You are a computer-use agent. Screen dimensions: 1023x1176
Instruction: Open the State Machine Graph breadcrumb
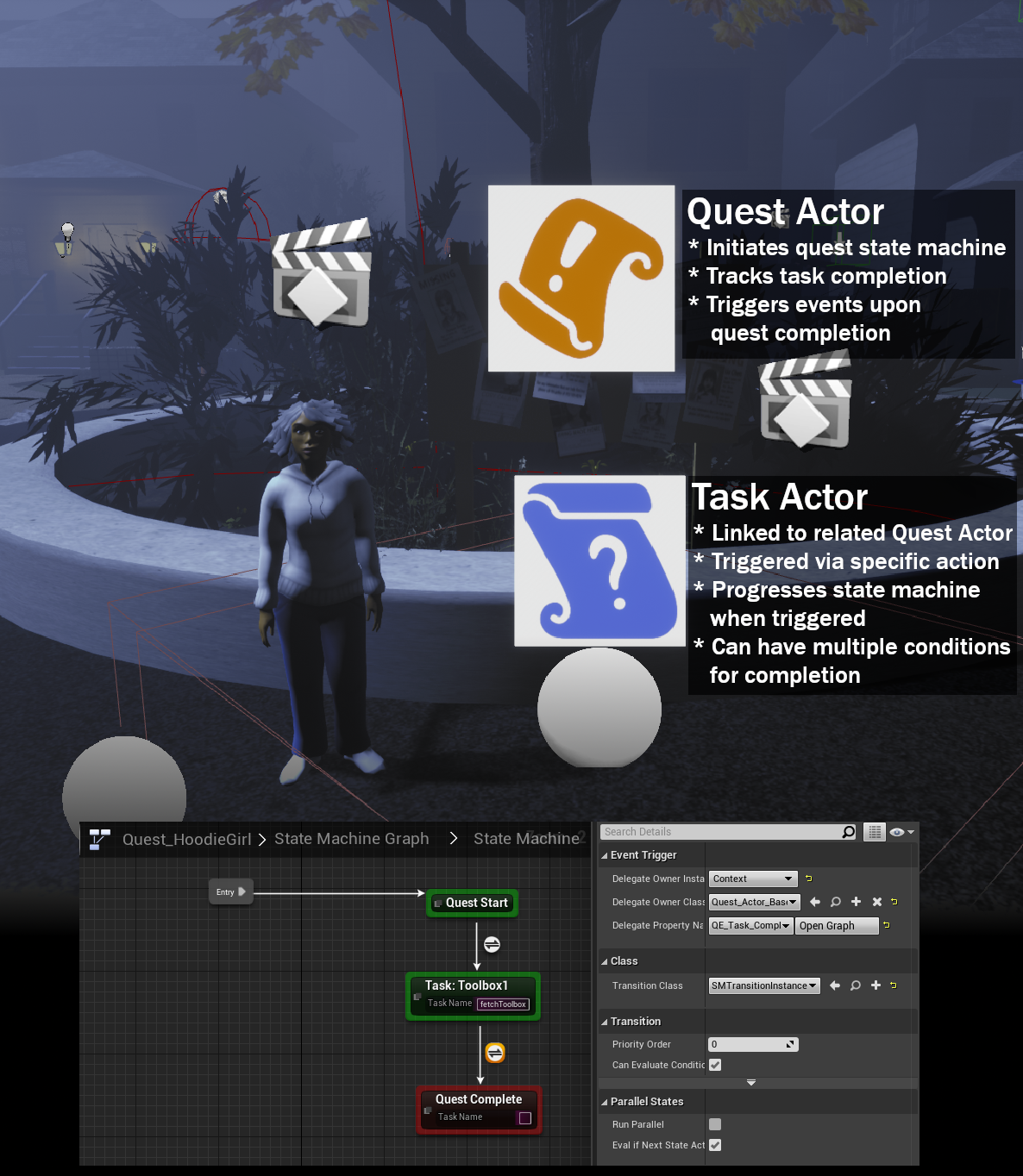[x=351, y=839]
